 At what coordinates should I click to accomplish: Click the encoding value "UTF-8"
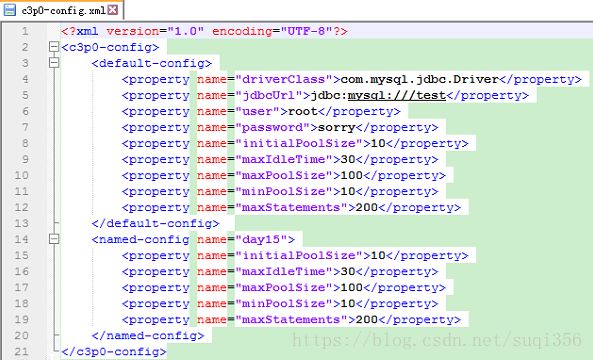[307, 31]
